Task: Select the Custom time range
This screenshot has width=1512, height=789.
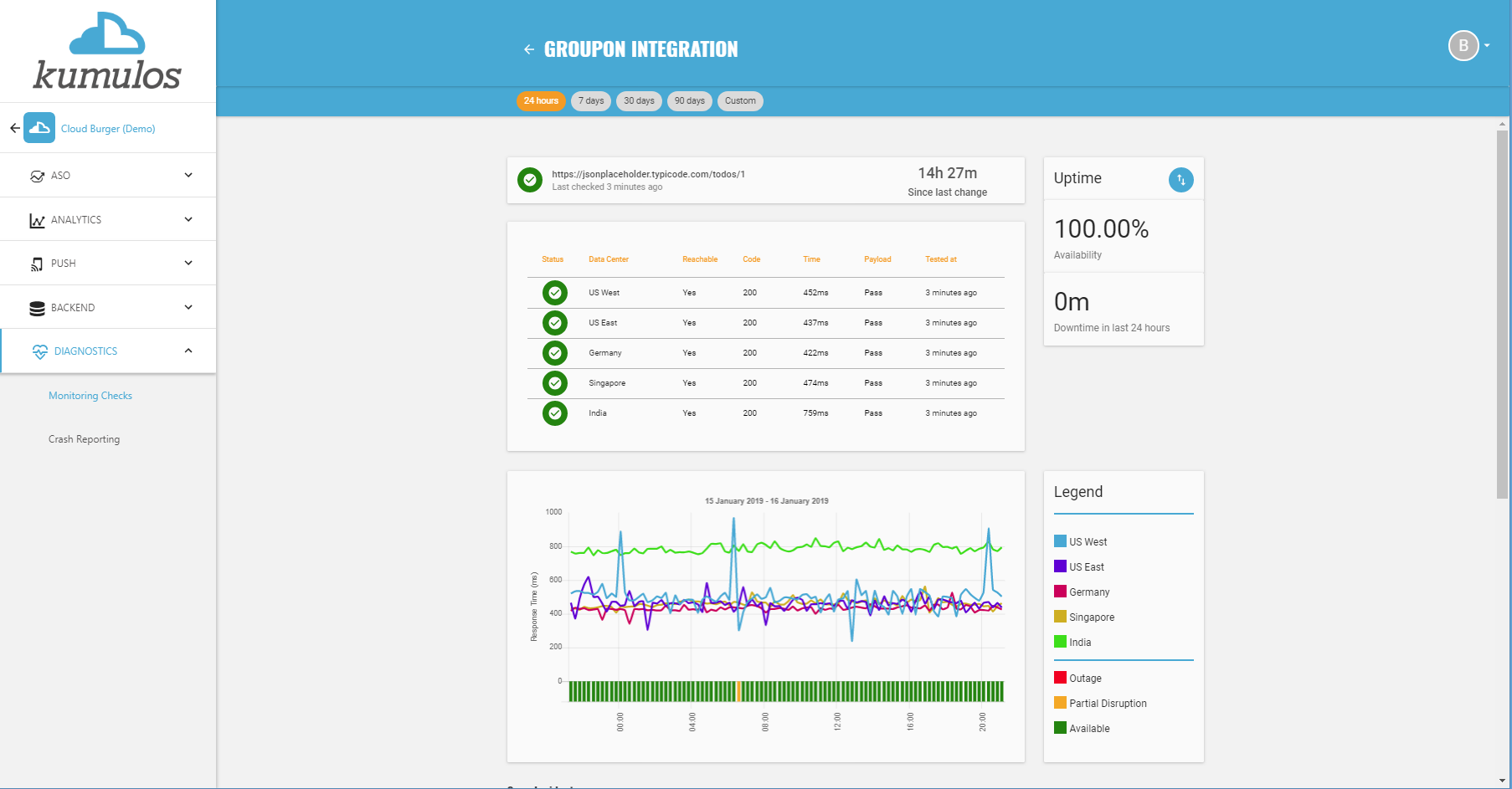Action: click(x=740, y=101)
